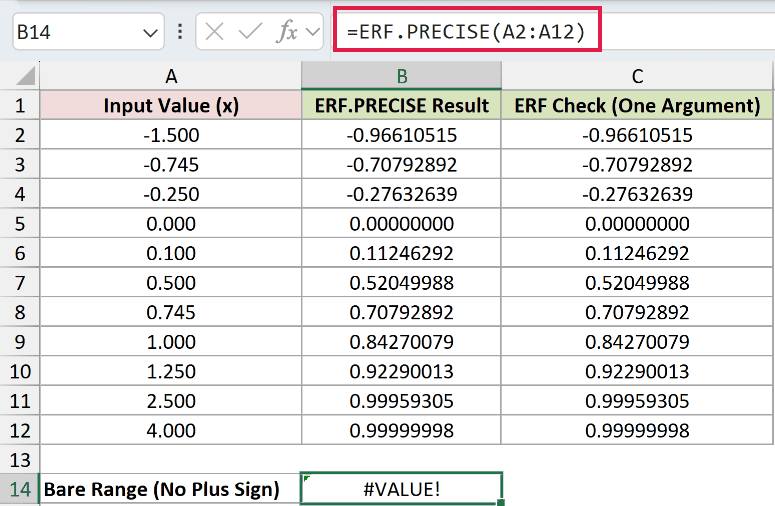Select row 1 header
775x506 pixels.
[20, 105]
